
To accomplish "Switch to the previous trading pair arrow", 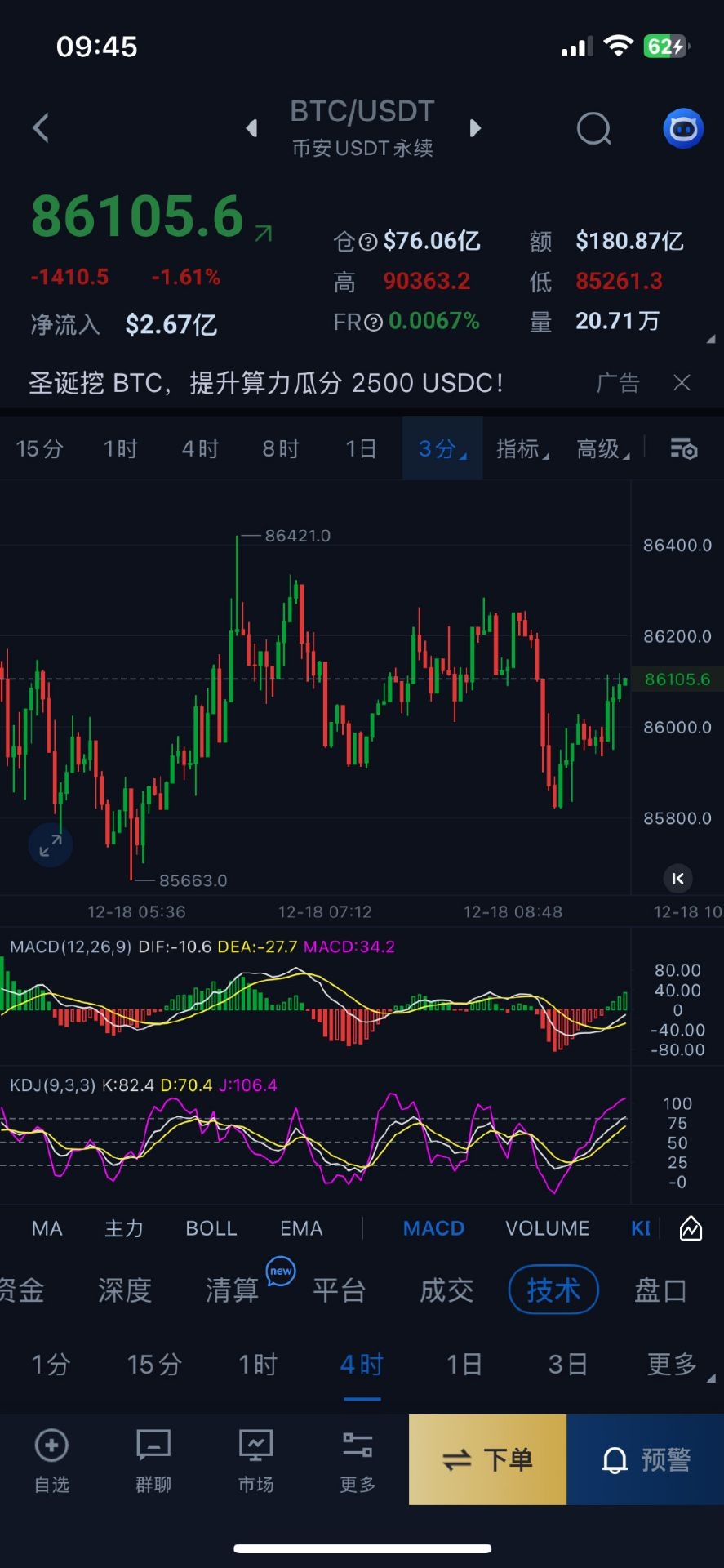I will [x=251, y=128].
